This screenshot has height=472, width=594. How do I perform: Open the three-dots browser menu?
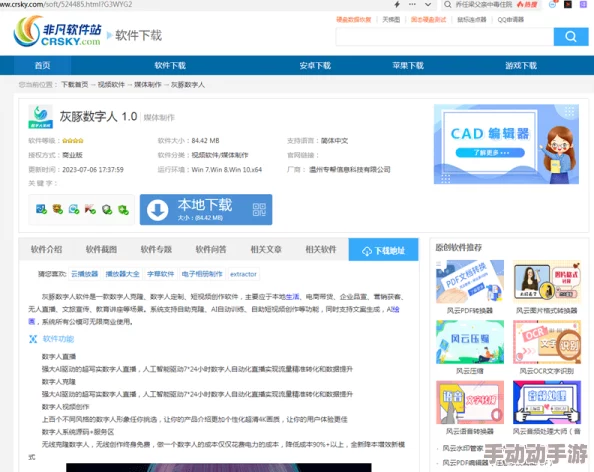[412, 5]
